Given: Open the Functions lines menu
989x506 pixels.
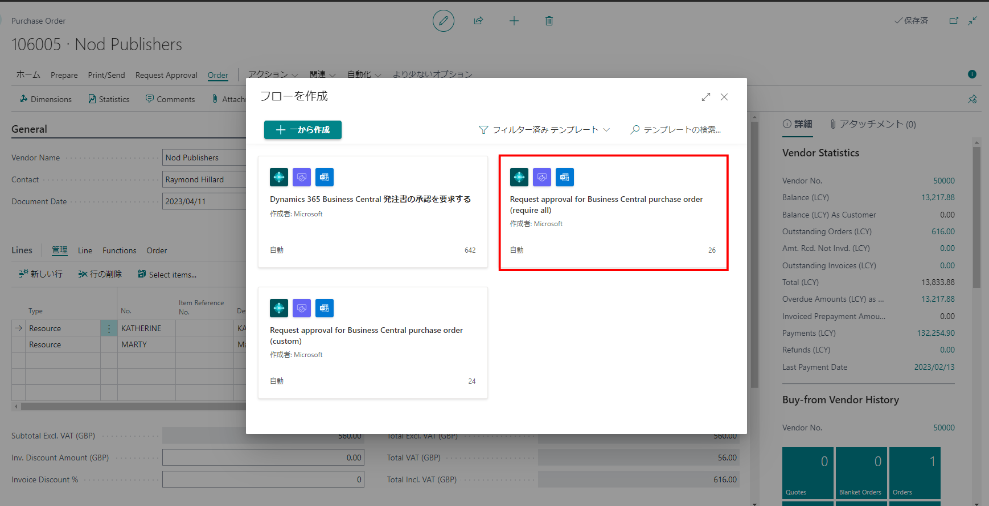Looking at the screenshot, I should [119, 250].
